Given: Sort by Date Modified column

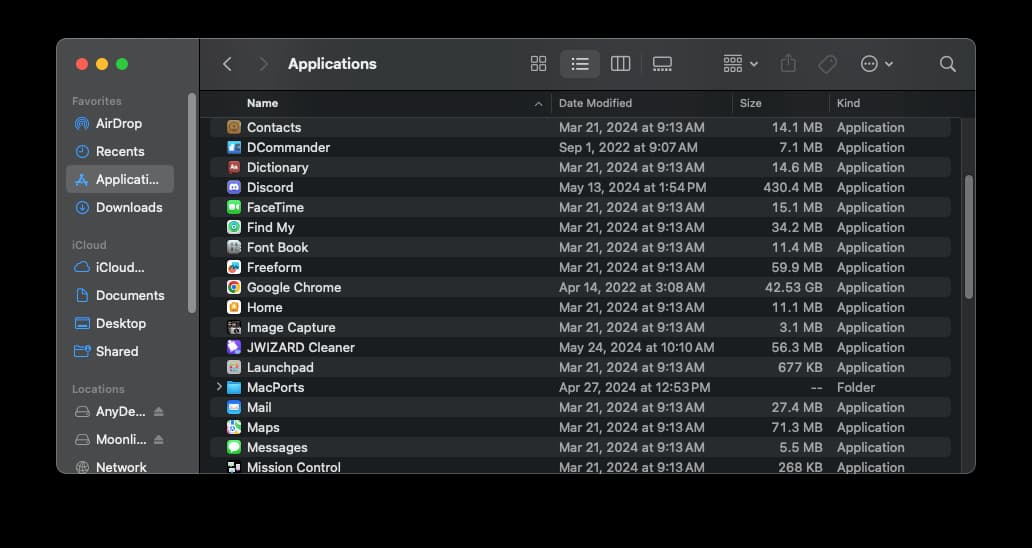Looking at the screenshot, I should [595, 103].
